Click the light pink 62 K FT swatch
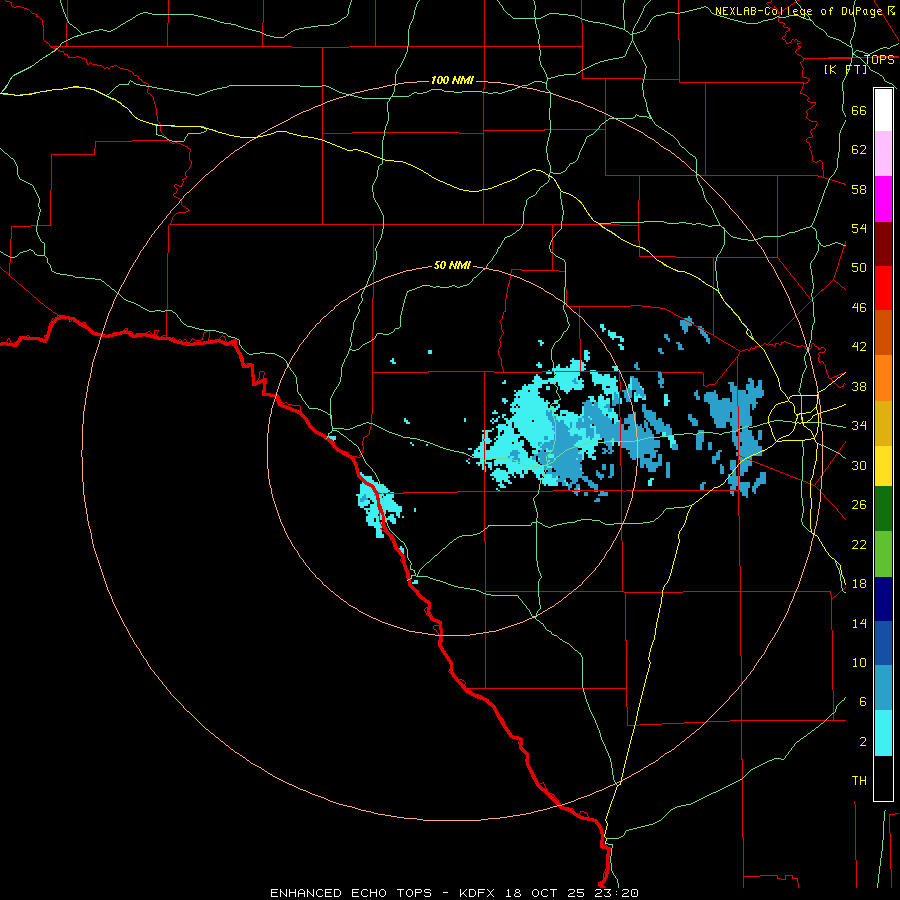The width and height of the screenshot is (900, 900). click(x=883, y=154)
